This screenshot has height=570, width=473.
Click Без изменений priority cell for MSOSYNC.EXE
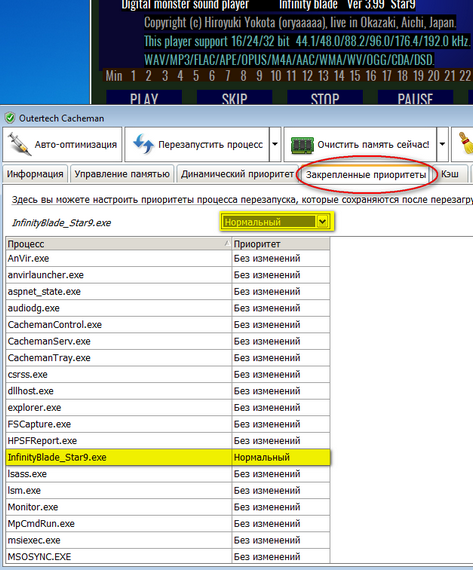coord(281,557)
